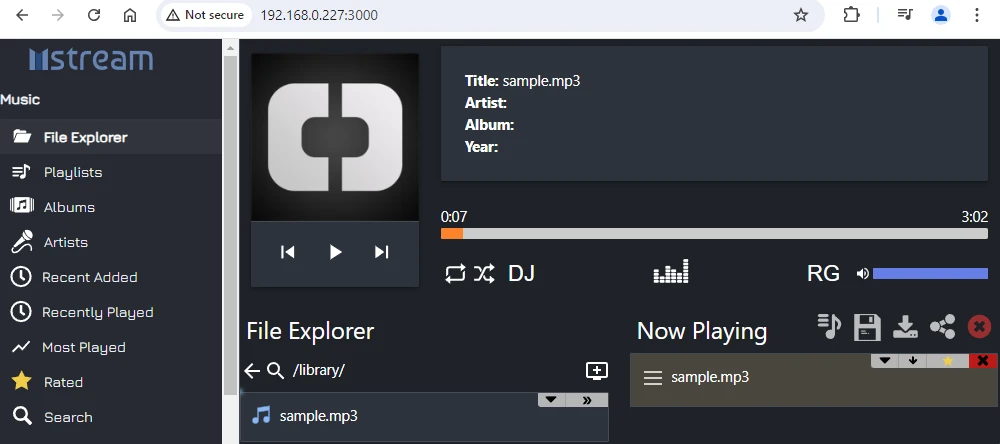Viewport: 1000px width, 444px height.
Task: Go back a folder in File Explorer
Action: 252,371
